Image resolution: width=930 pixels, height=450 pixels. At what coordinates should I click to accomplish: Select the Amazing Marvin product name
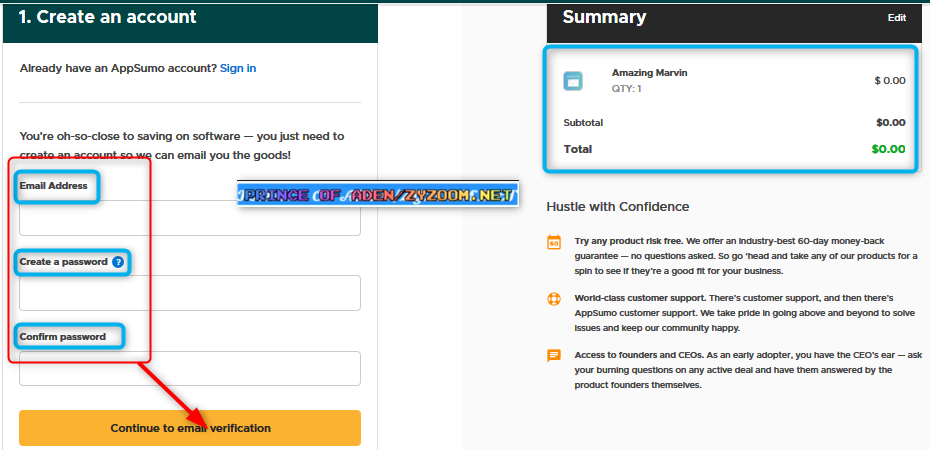[649, 73]
